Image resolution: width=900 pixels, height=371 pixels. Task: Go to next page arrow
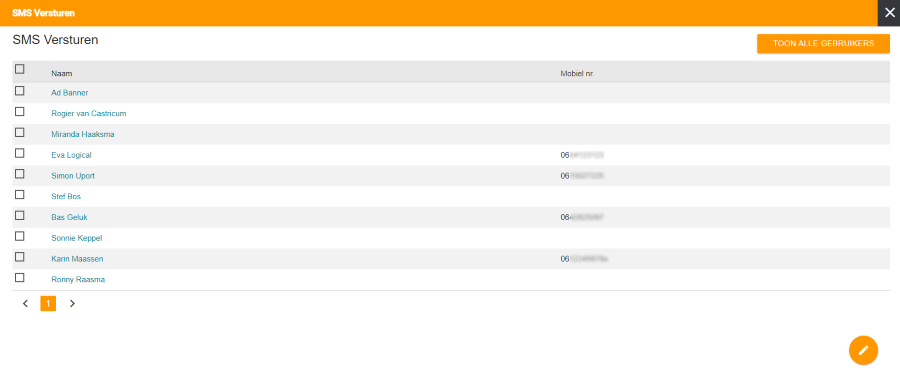72,303
